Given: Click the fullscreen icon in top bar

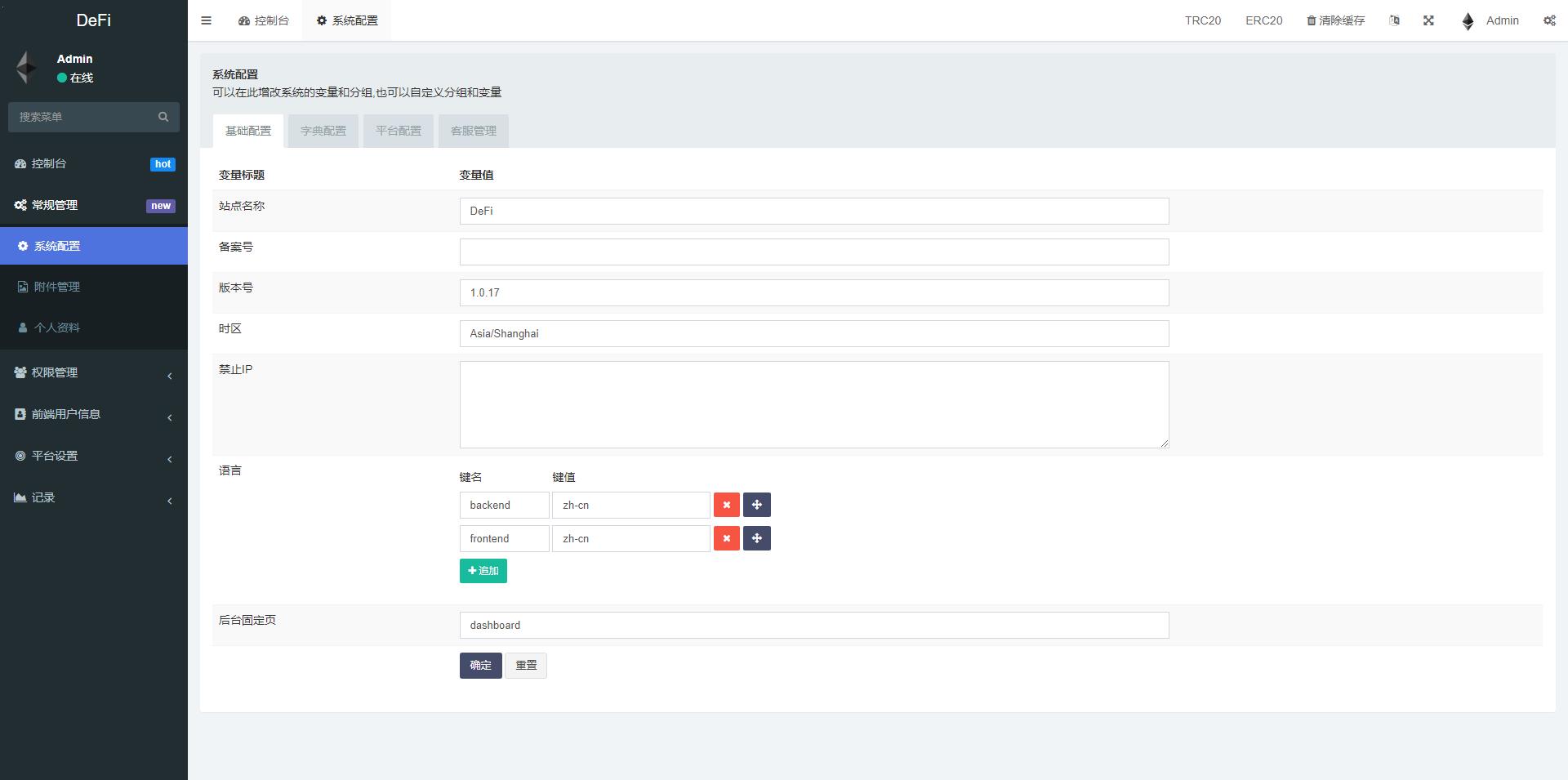Looking at the screenshot, I should 1428,20.
